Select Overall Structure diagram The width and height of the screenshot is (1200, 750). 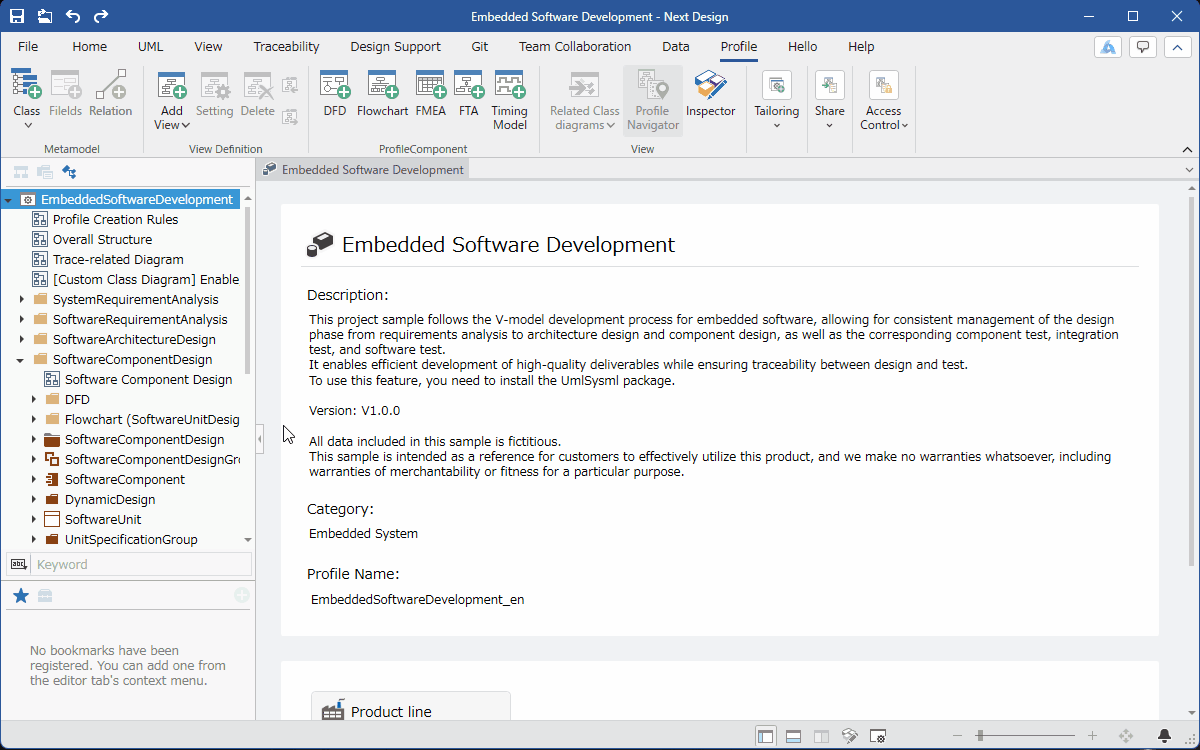pyautogui.click(x=102, y=239)
